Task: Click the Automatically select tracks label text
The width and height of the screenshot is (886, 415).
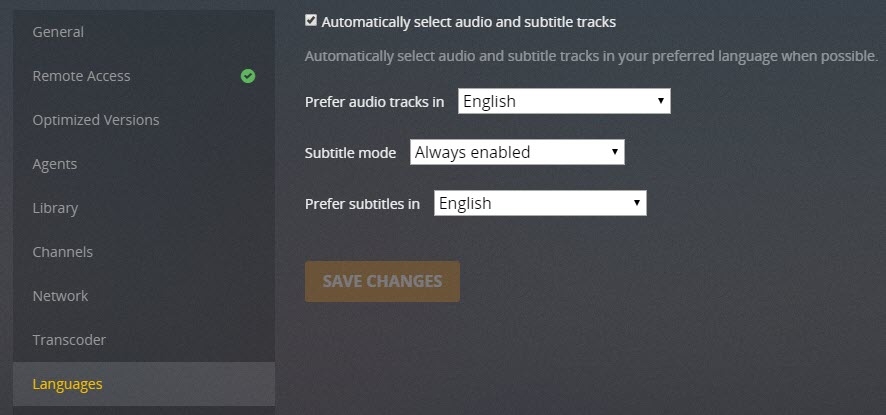Action: [x=468, y=21]
